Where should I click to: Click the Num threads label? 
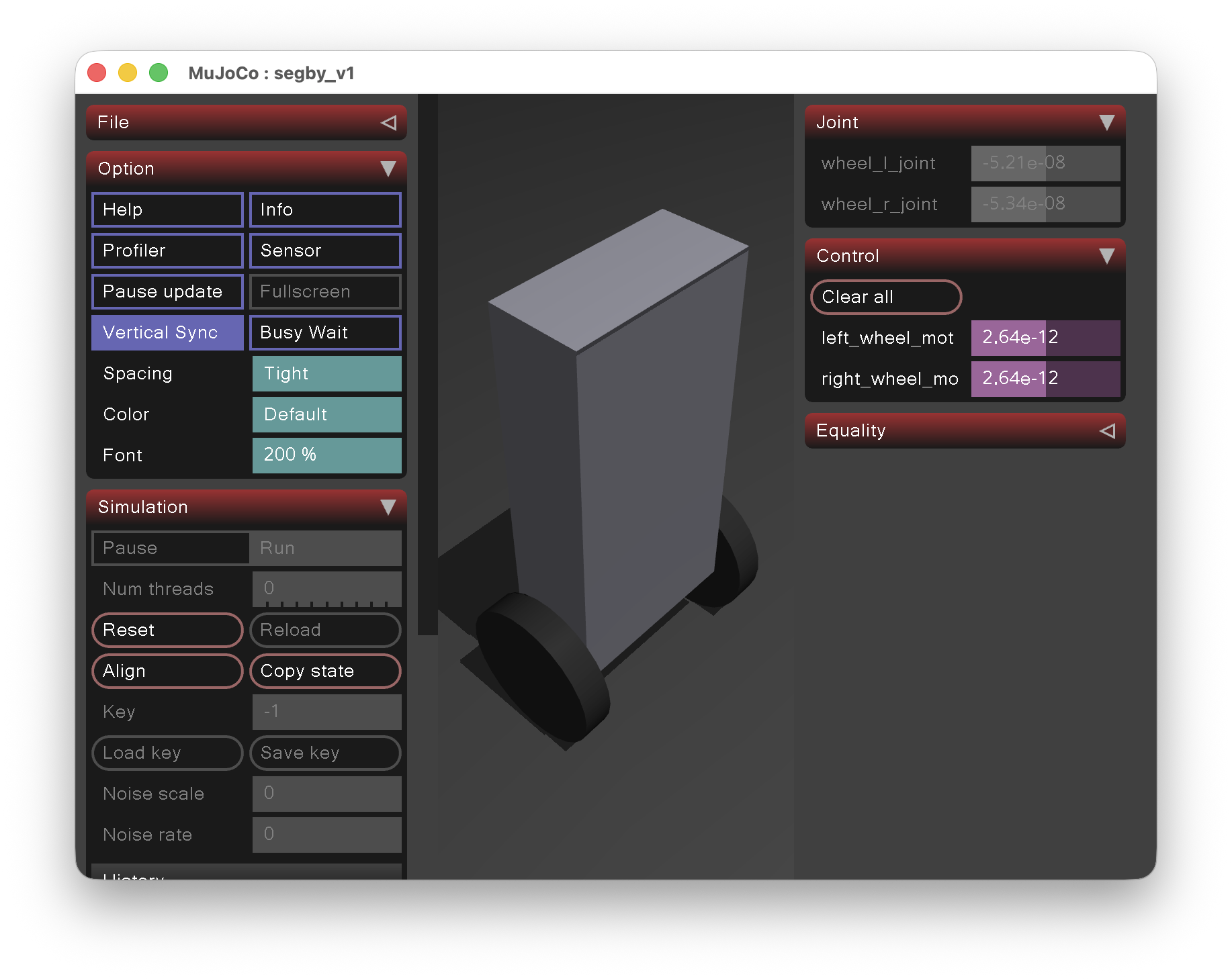click(x=158, y=589)
